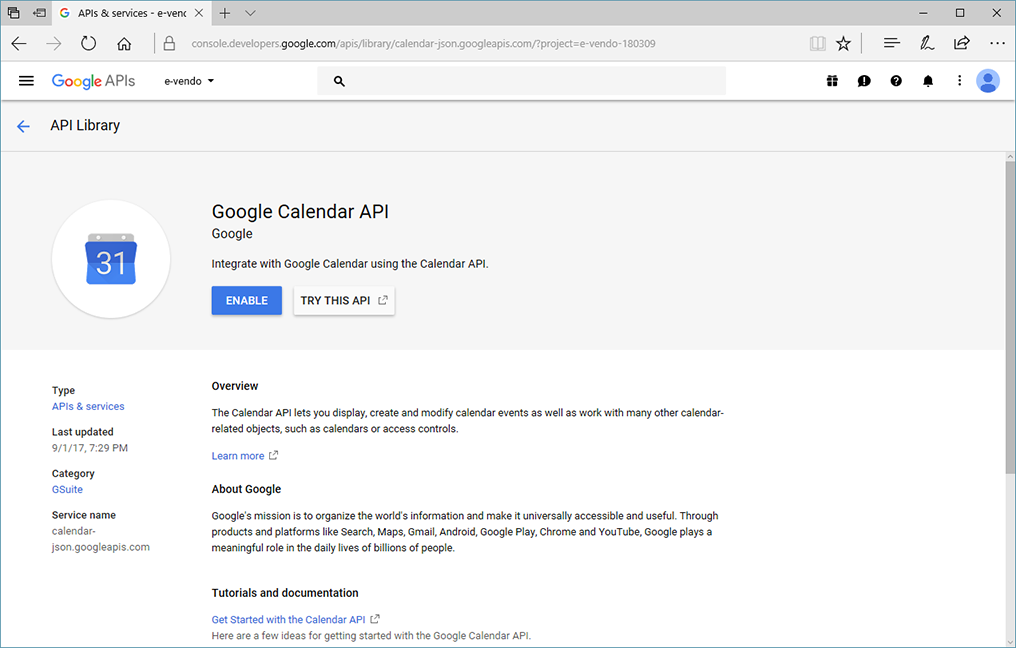
Task: Open the share page icon
Action: (962, 43)
